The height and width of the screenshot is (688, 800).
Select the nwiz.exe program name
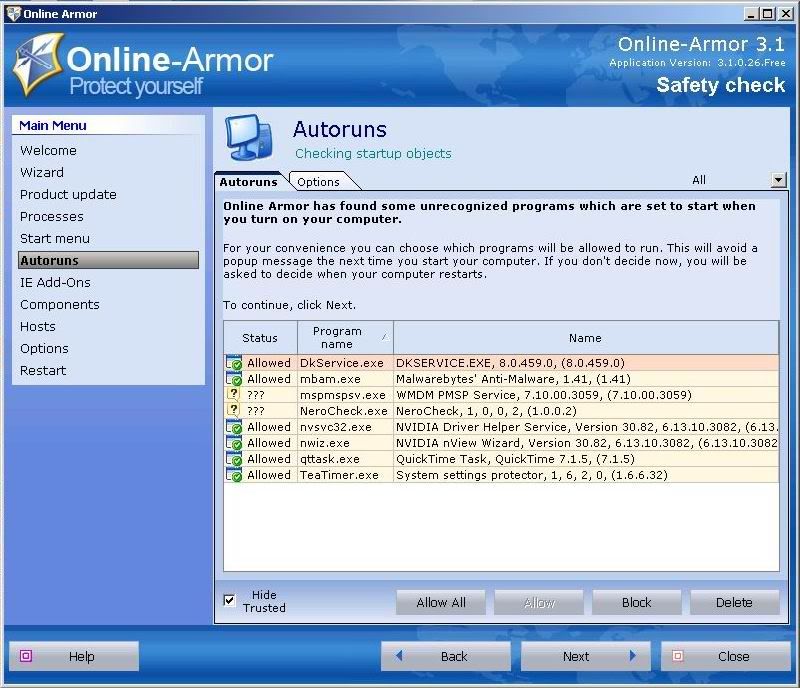[x=324, y=443]
